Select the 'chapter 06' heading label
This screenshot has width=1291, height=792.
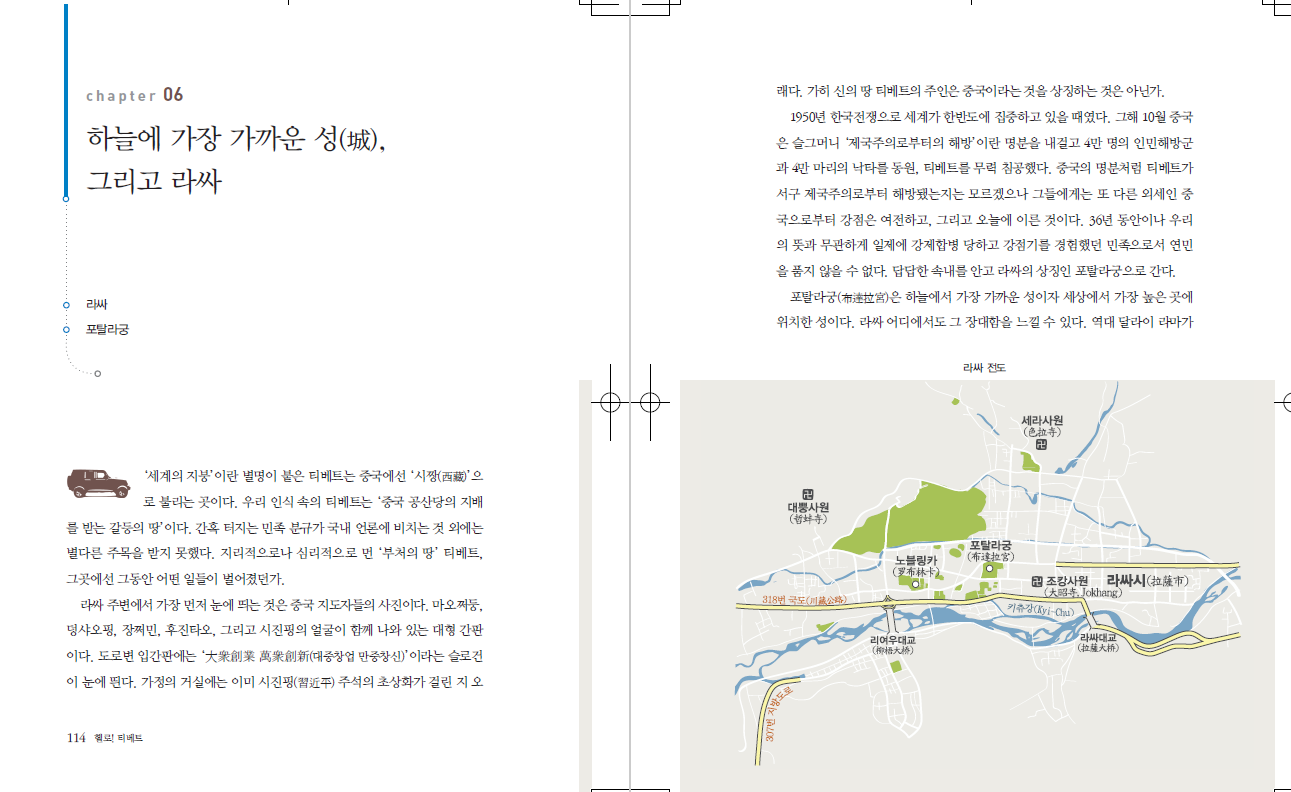coord(135,96)
